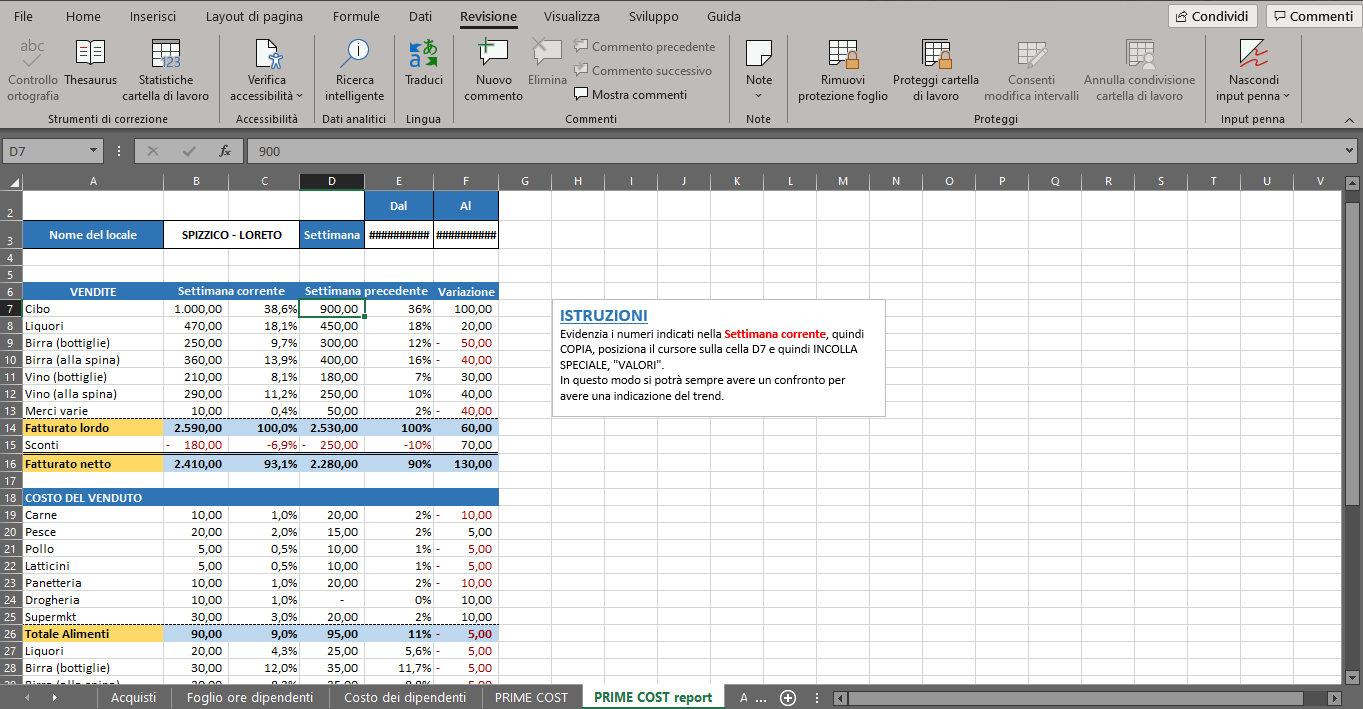Open the Note dropdown menu
This screenshot has height=709, width=1363.
758,96
